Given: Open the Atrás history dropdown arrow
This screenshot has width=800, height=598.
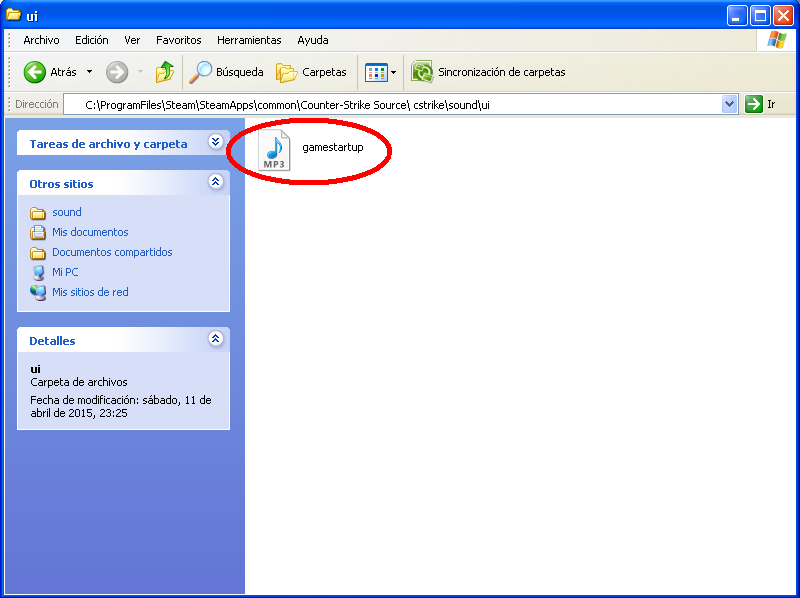Looking at the screenshot, I should [89, 72].
